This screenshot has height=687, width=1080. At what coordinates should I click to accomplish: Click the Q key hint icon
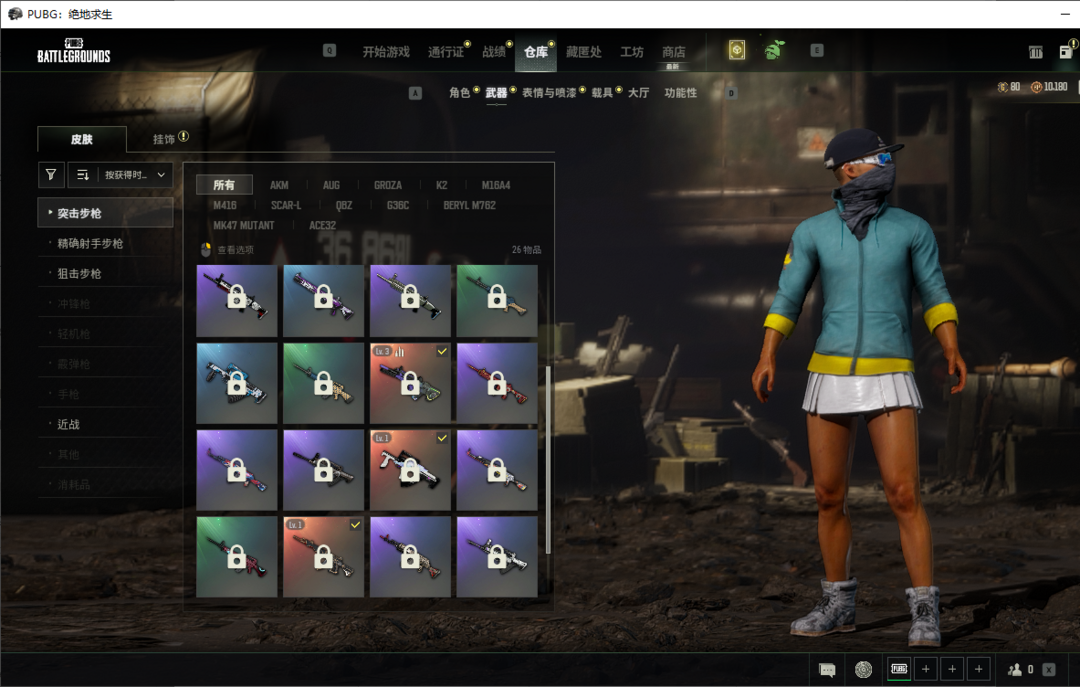click(x=329, y=50)
